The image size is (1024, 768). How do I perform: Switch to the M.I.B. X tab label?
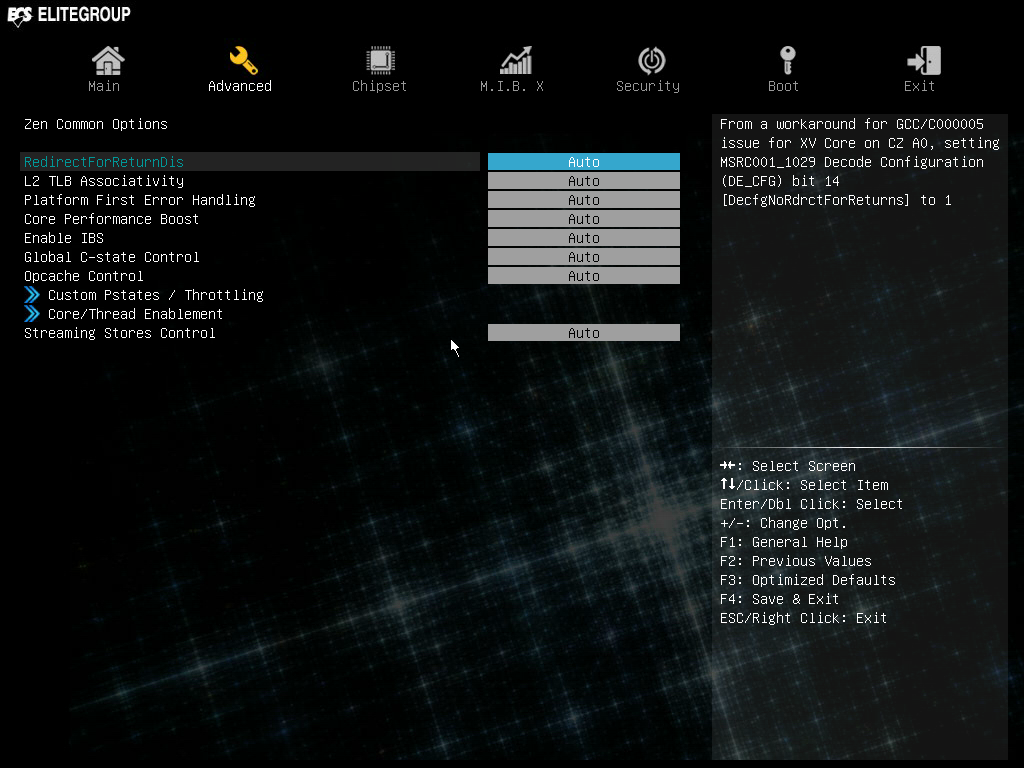(x=512, y=86)
